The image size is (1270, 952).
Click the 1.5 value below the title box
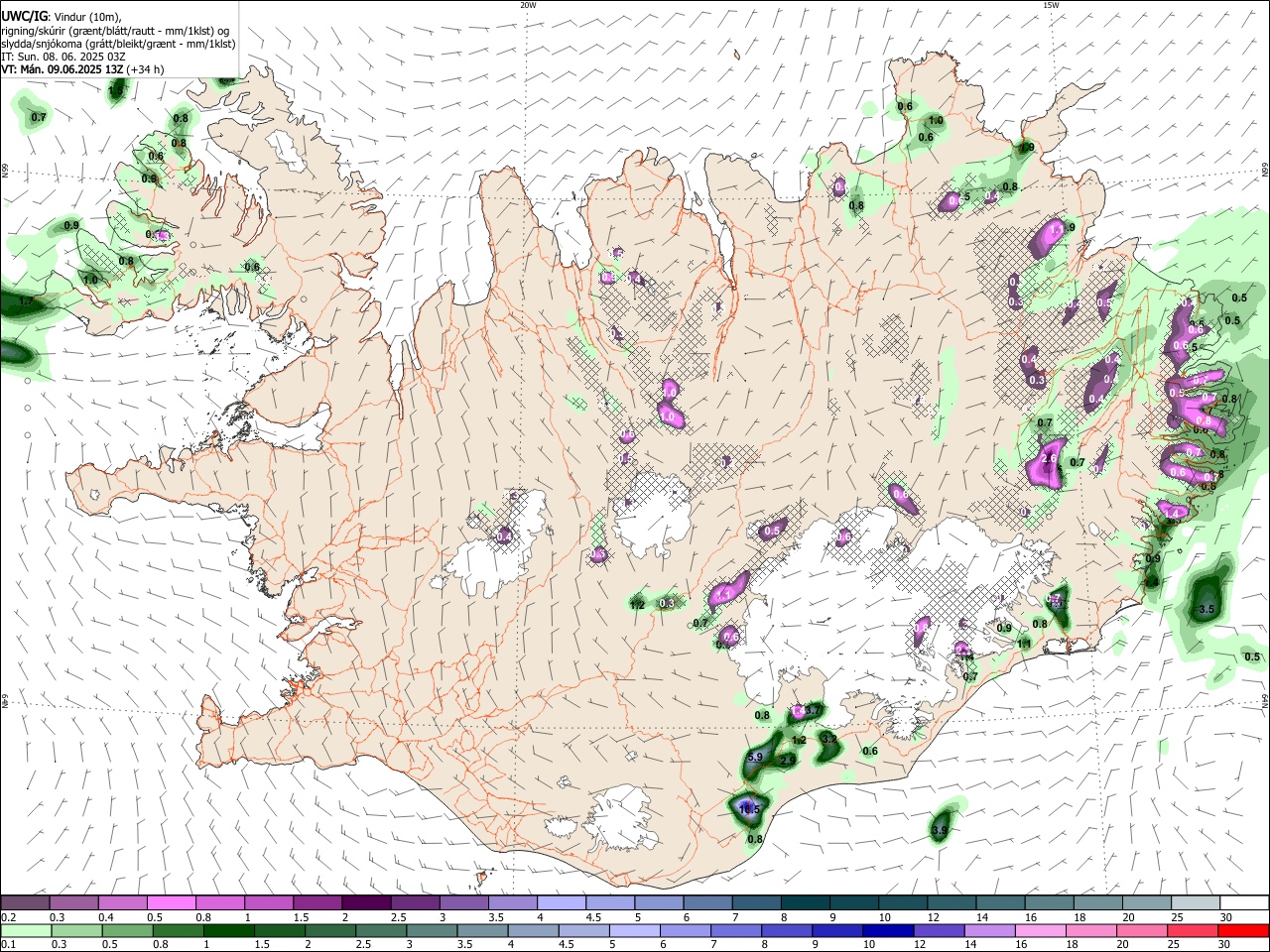116,91
